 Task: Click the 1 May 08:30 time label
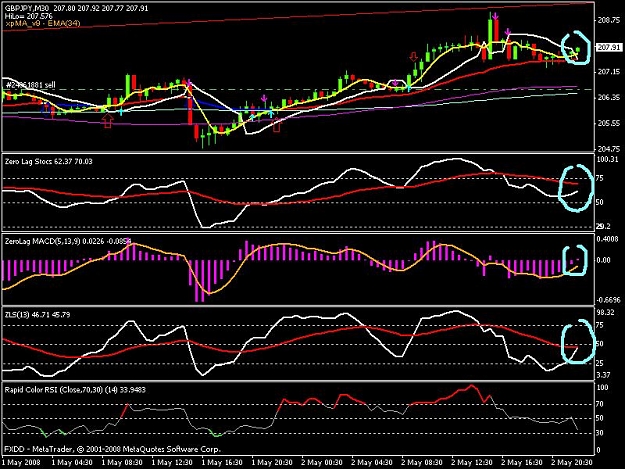click(x=122, y=463)
